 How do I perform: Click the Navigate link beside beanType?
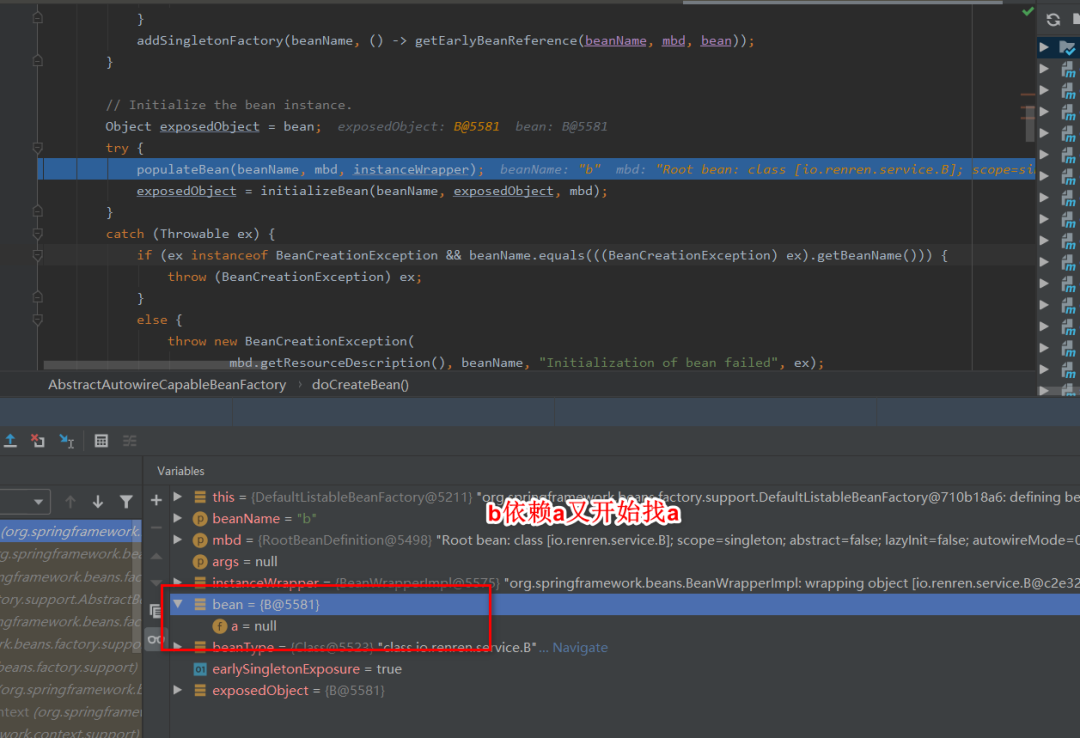click(580, 648)
